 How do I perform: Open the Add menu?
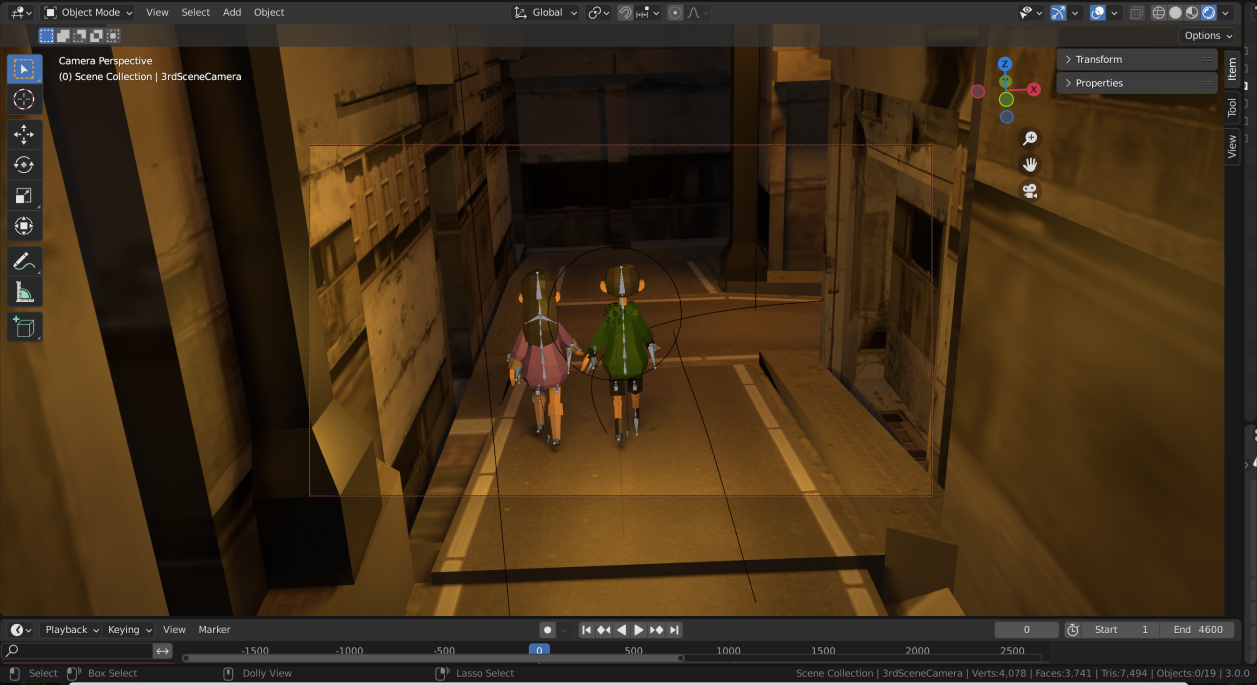point(232,13)
